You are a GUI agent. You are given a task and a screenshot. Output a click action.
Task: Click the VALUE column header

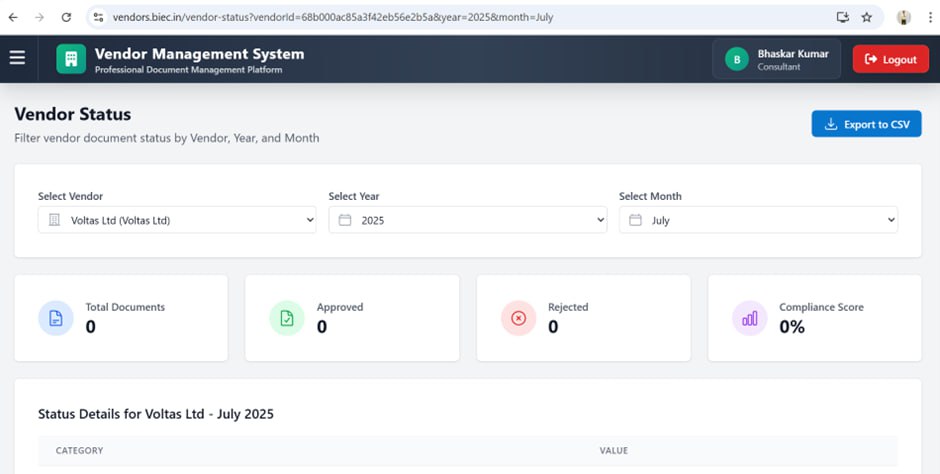tap(613, 451)
